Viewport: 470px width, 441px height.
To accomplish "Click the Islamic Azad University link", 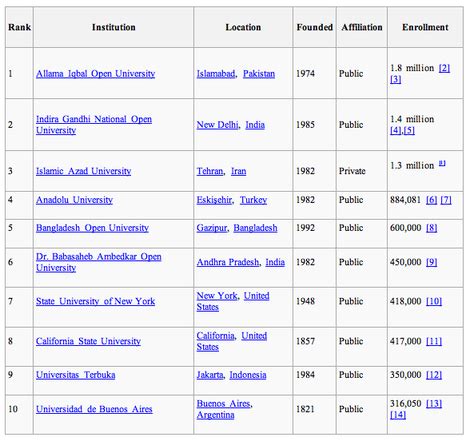I will [x=83, y=171].
